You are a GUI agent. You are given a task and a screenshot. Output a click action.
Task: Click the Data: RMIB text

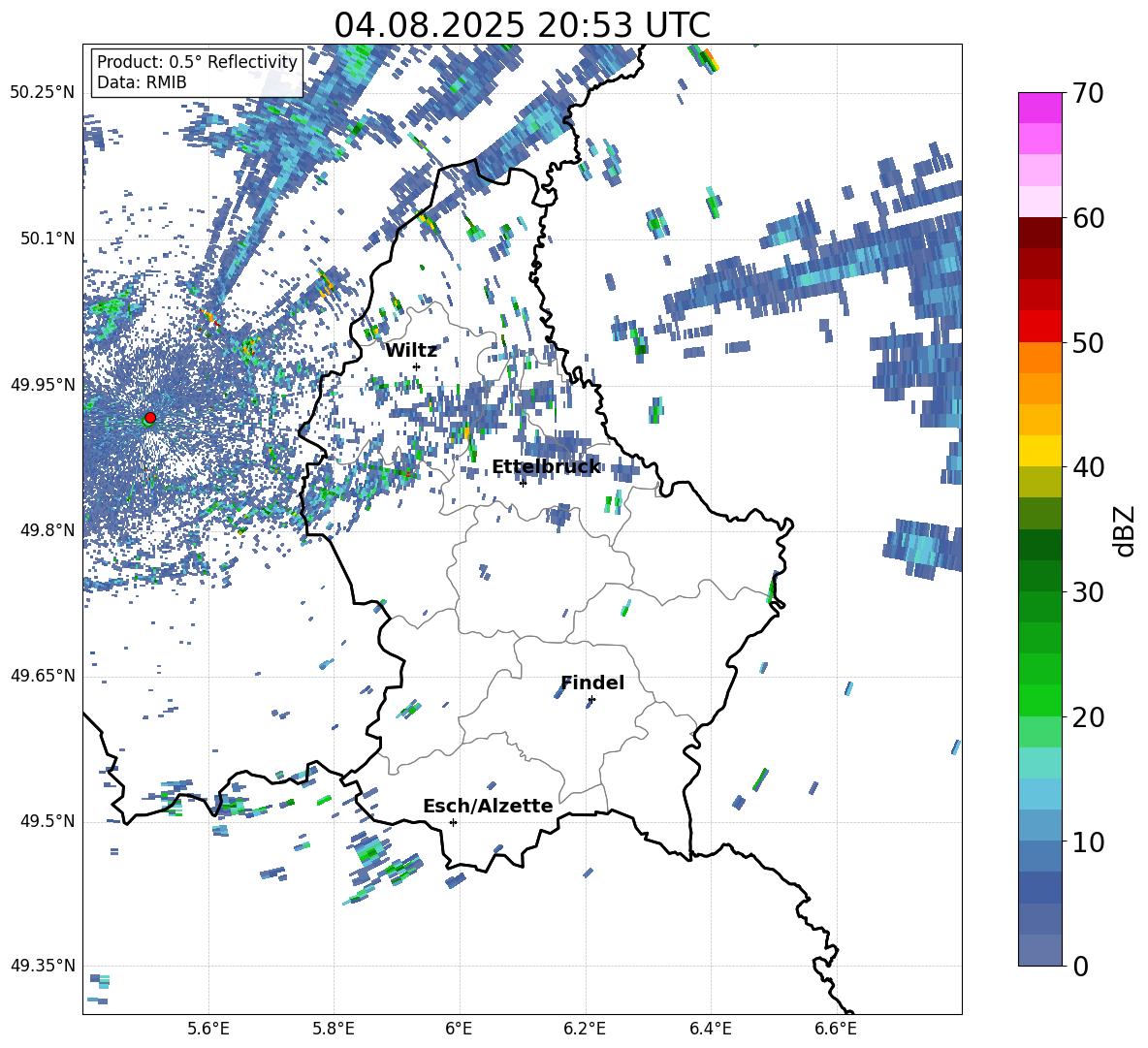pyautogui.click(x=142, y=82)
